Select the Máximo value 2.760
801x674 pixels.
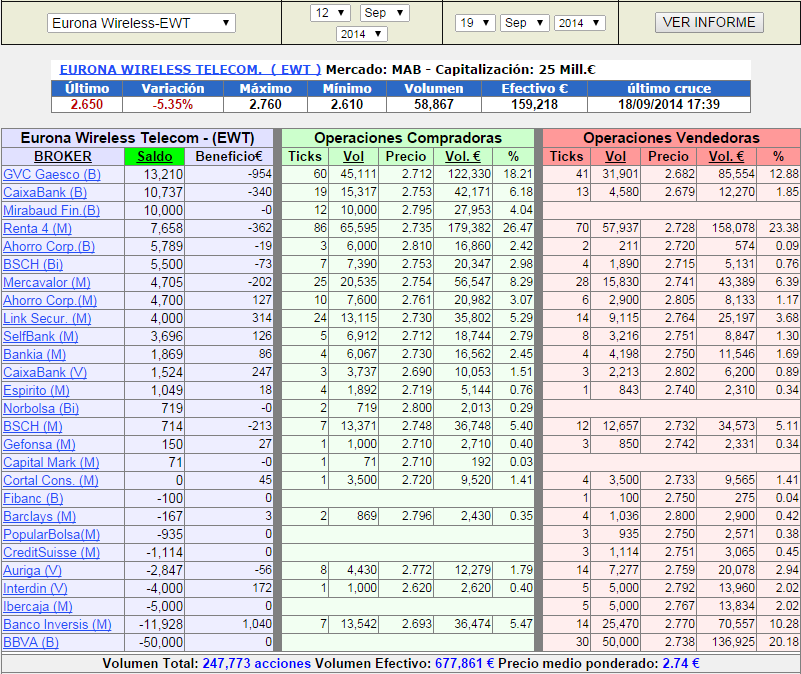(x=265, y=104)
